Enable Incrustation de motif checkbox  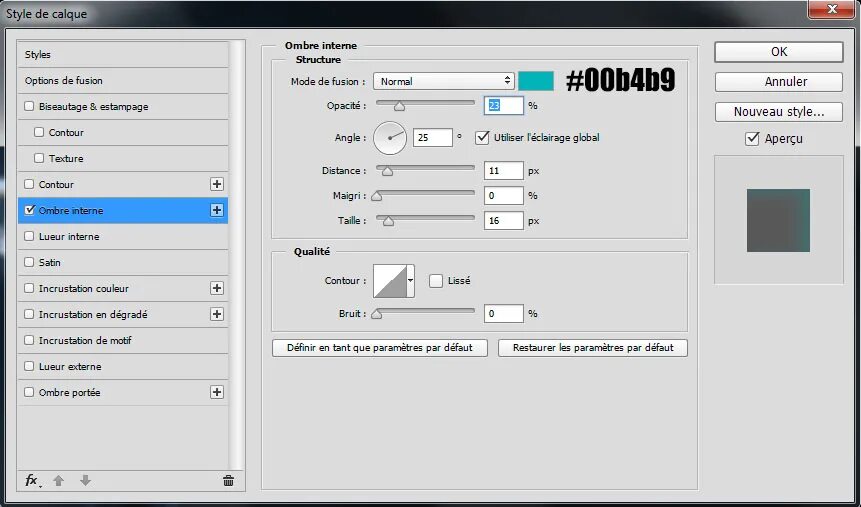(x=29, y=340)
